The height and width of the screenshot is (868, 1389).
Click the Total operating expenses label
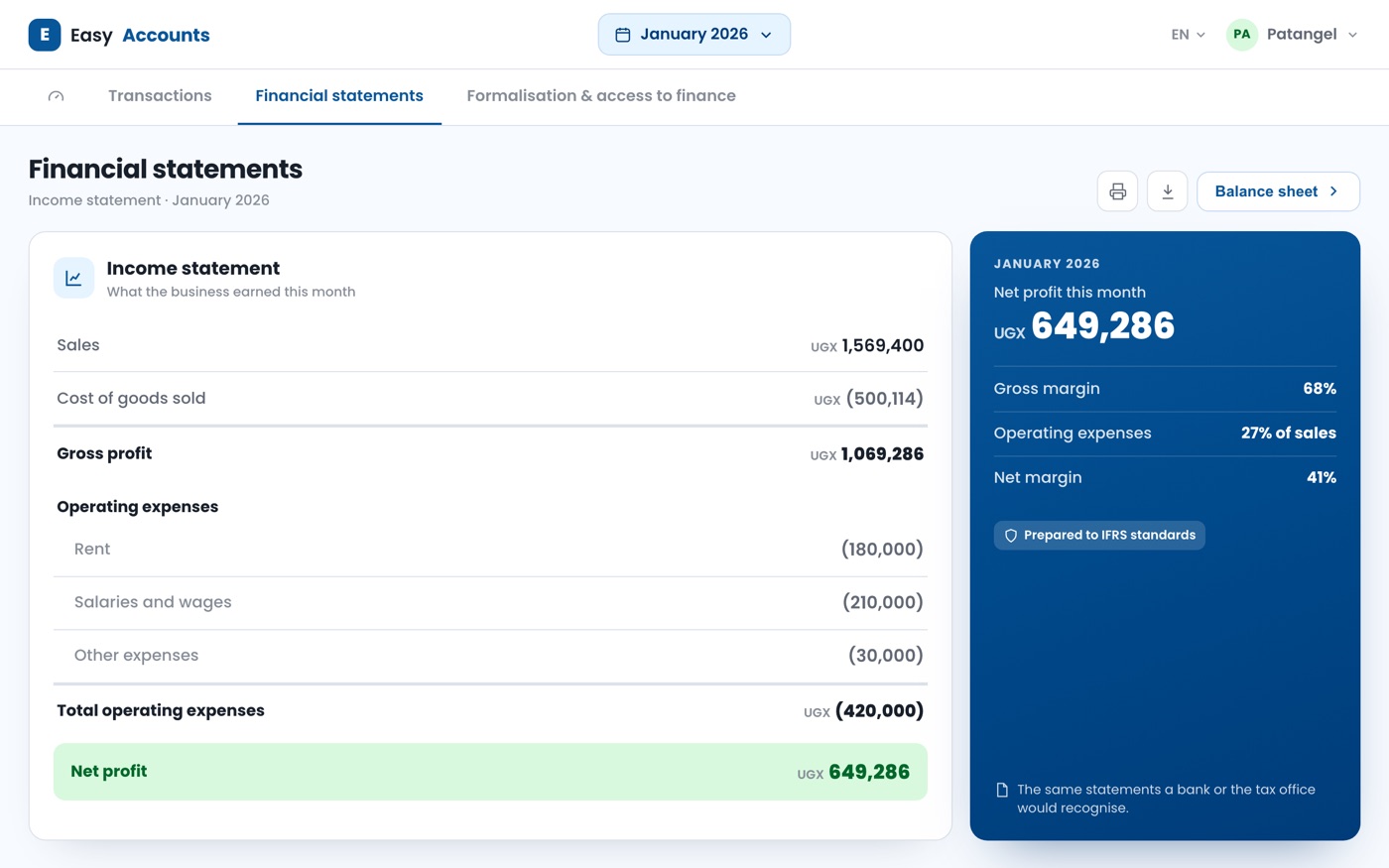click(x=161, y=711)
